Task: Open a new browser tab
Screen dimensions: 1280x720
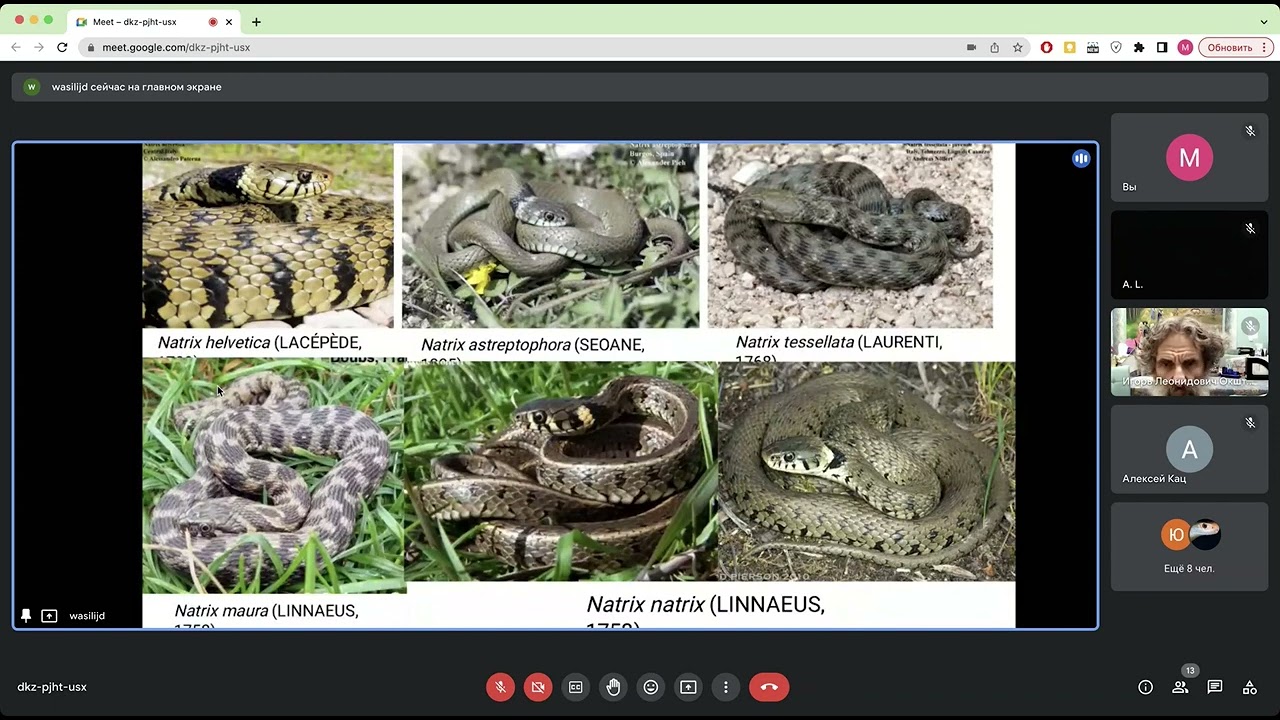Action: 256,22
